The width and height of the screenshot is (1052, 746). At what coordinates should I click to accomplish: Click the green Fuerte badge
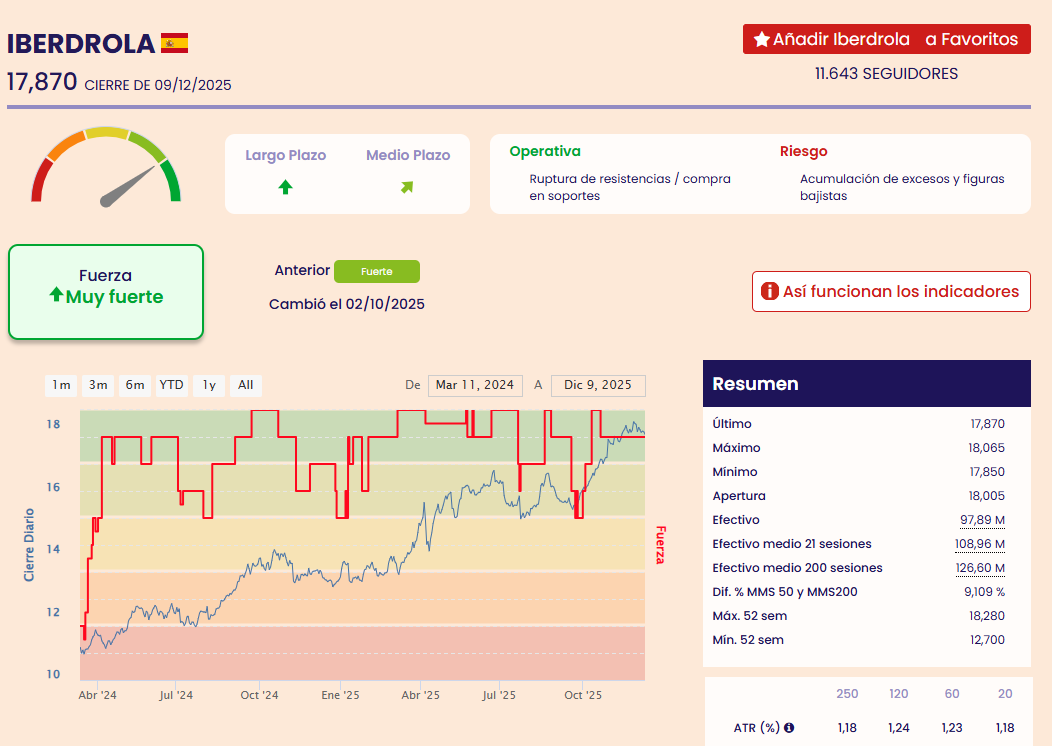(x=376, y=271)
